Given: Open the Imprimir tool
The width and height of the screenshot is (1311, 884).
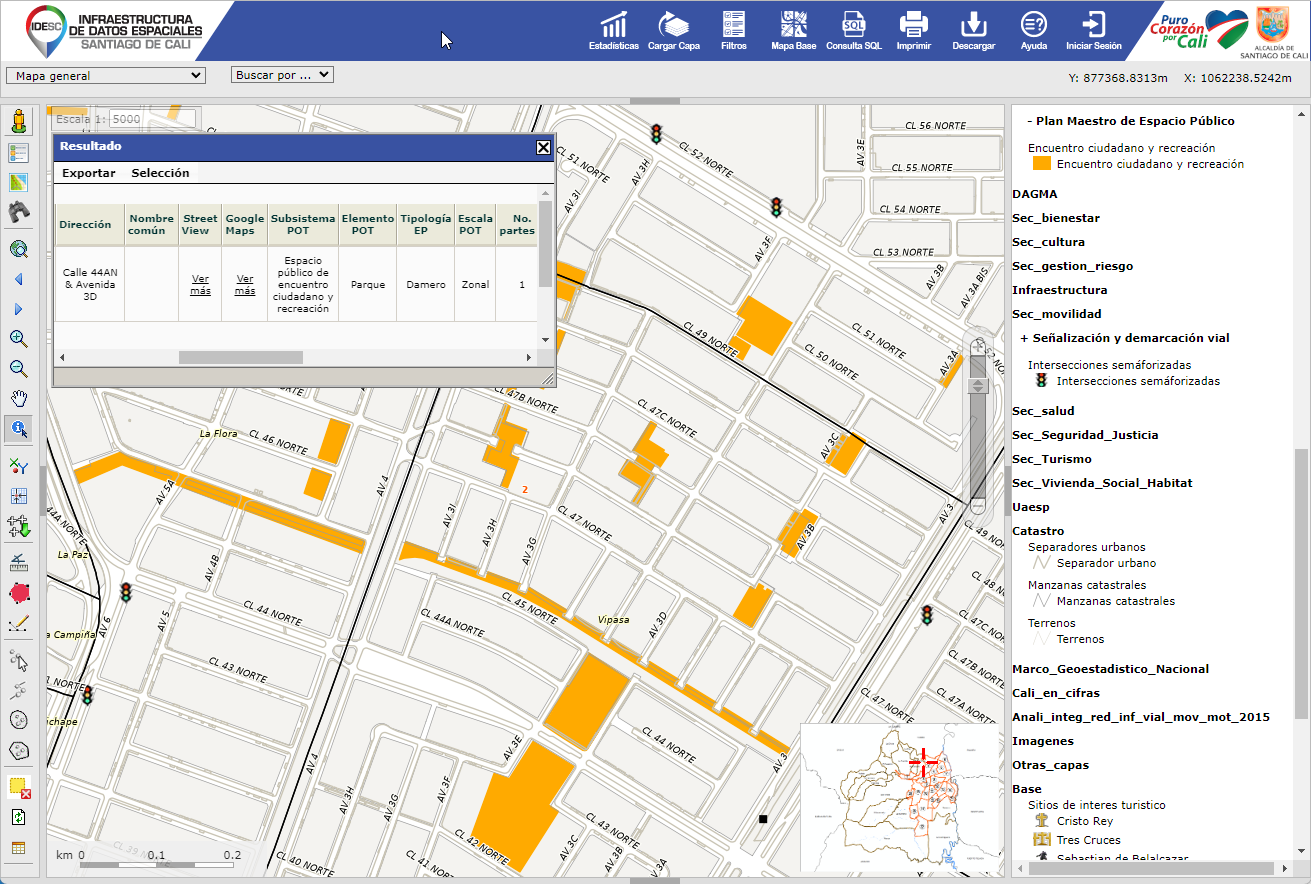Looking at the screenshot, I should click(913, 30).
